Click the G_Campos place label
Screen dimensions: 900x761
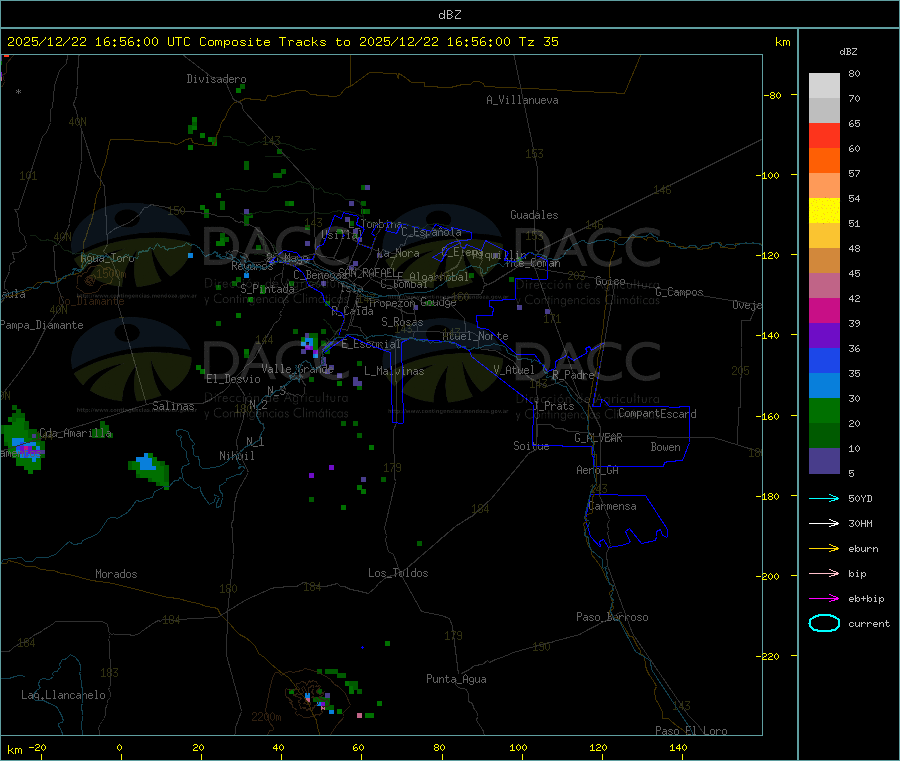[x=680, y=292]
